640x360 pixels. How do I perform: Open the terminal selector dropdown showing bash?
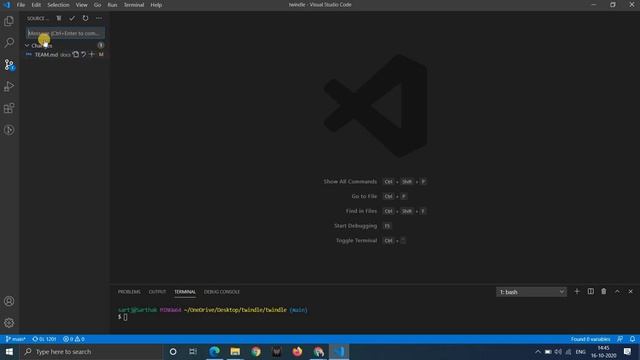[x=531, y=292]
